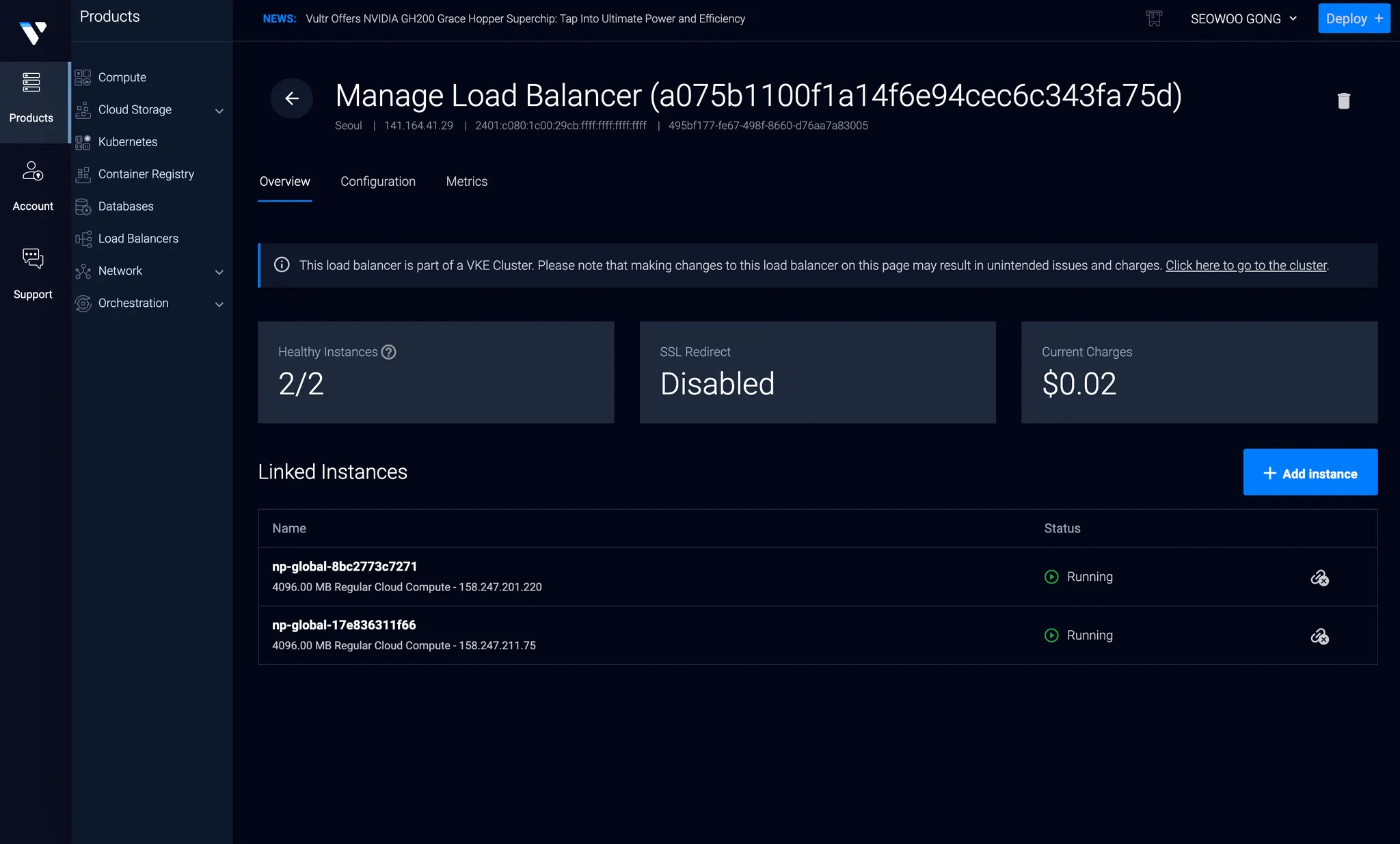Viewport: 1400px width, 844px height.
Task: Detach np-global-17e836311f66 instance via unlink icon
Action: click(1319, 636)
